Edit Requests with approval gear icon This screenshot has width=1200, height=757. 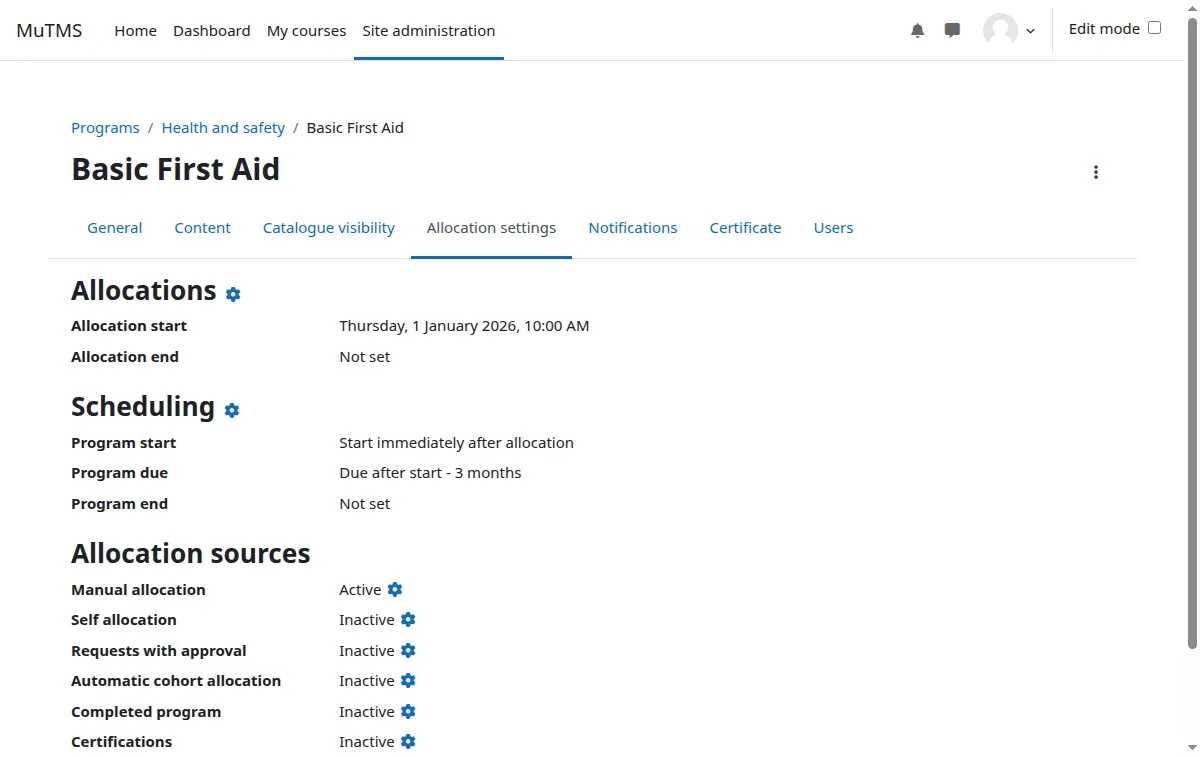click(x=408, y=651)
